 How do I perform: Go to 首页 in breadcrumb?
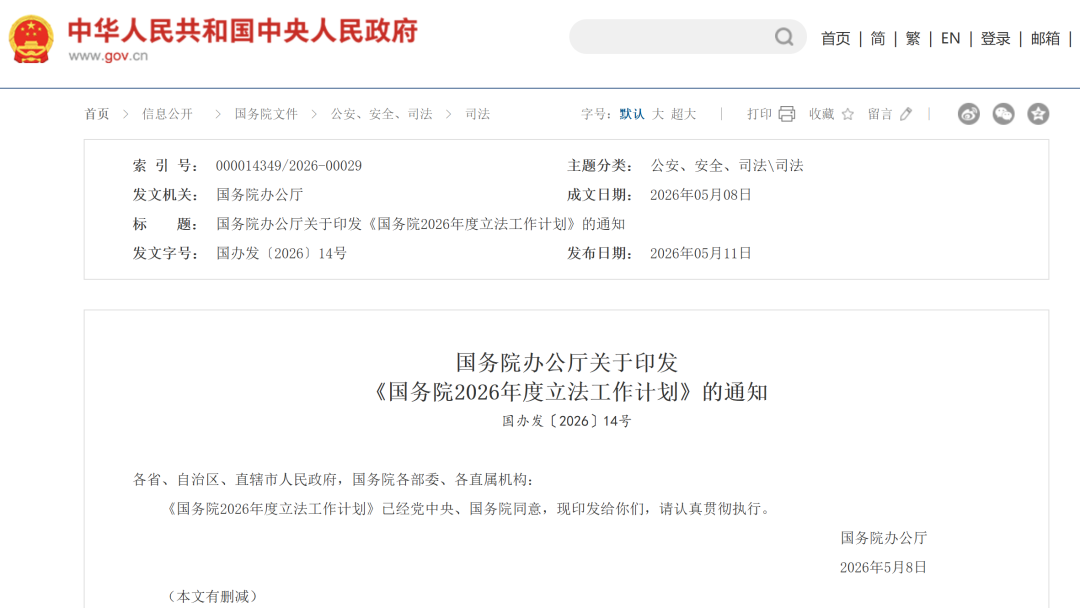click(97, 114)
